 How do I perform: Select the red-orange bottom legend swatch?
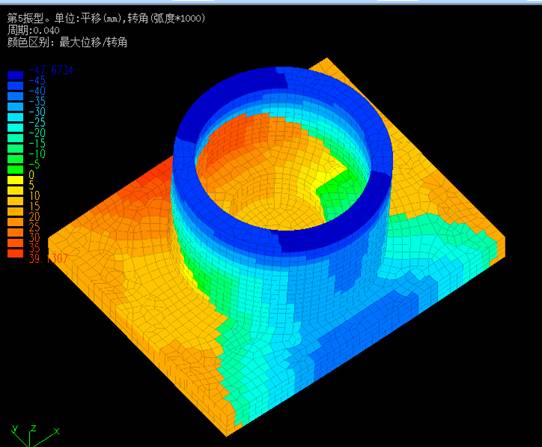point(15,253)
